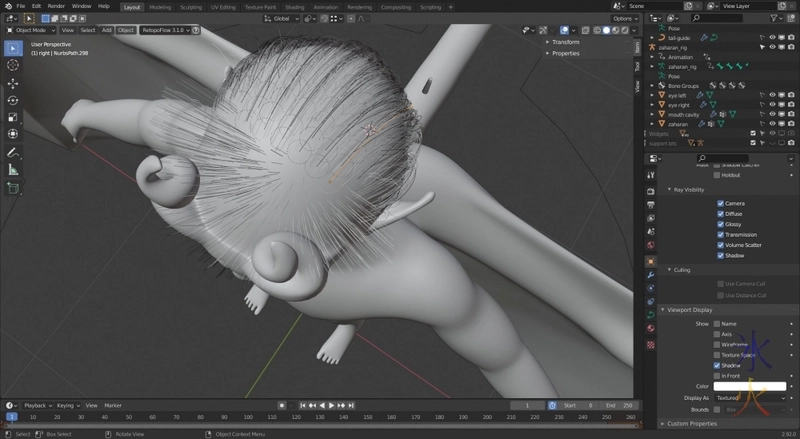Expand the Custom Properties panel
800x439 pixels.
coord(694,424)
